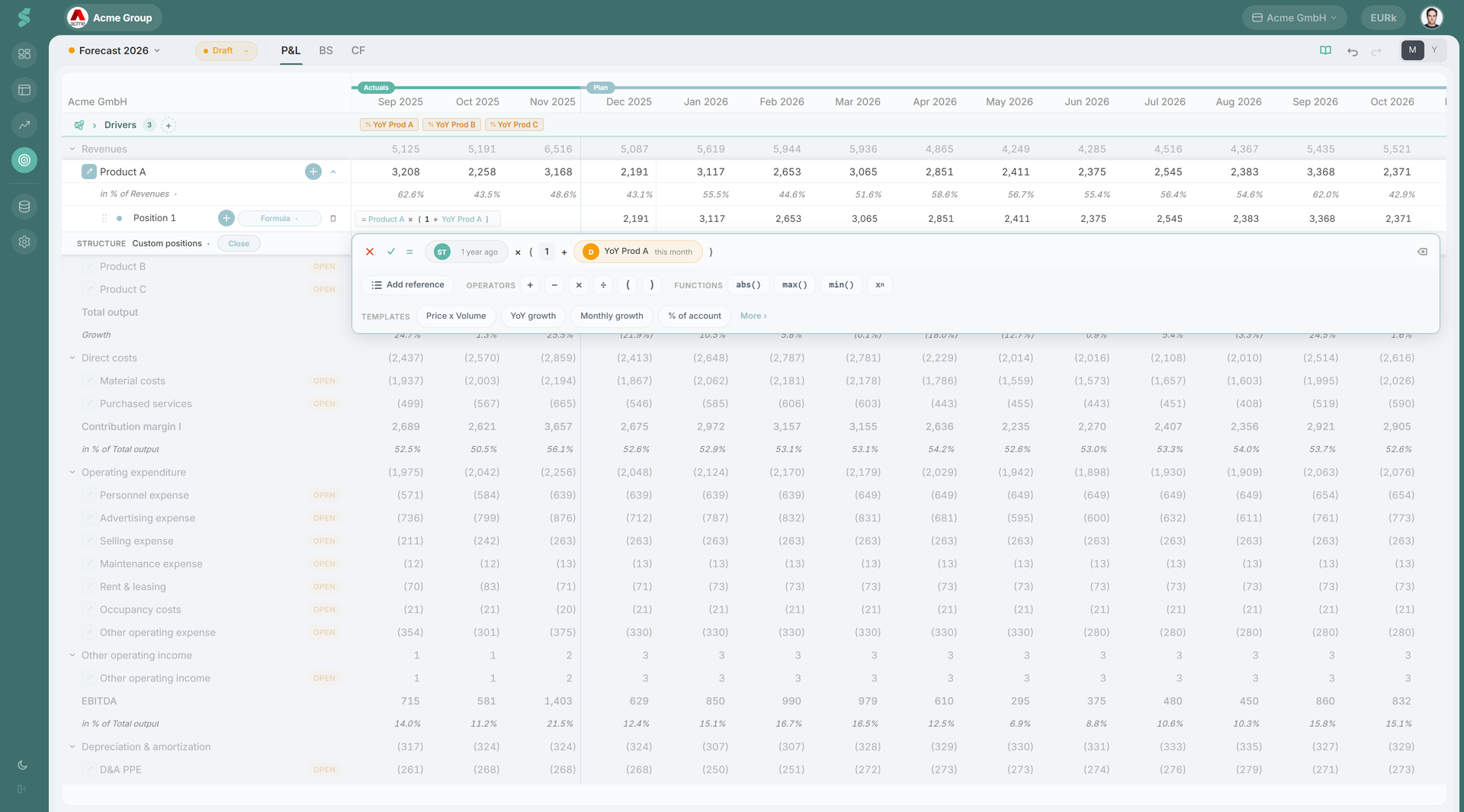Switch to the CF tab

358,51
